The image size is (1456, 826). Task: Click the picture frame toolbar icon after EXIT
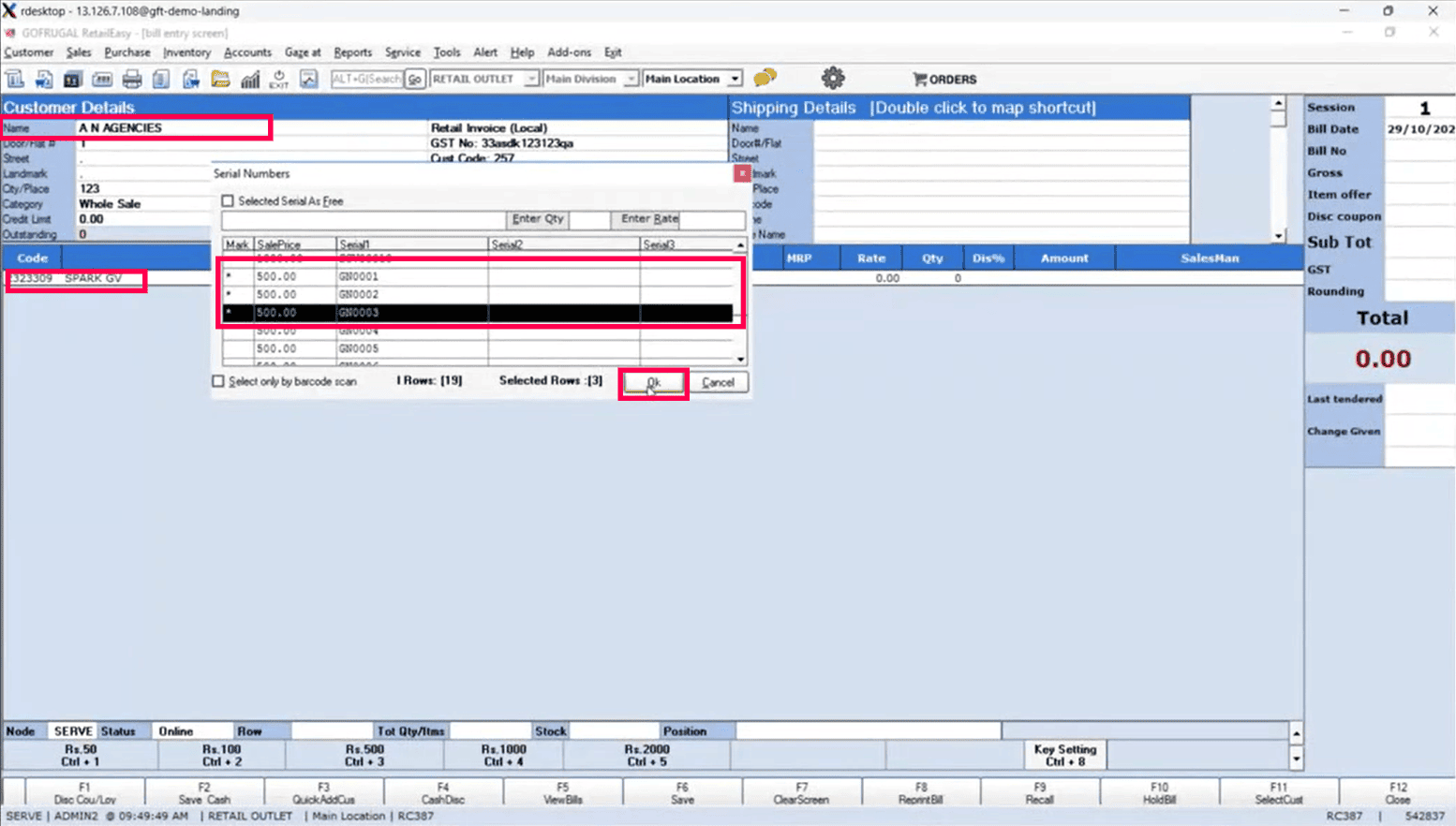(x=308, y=80)
